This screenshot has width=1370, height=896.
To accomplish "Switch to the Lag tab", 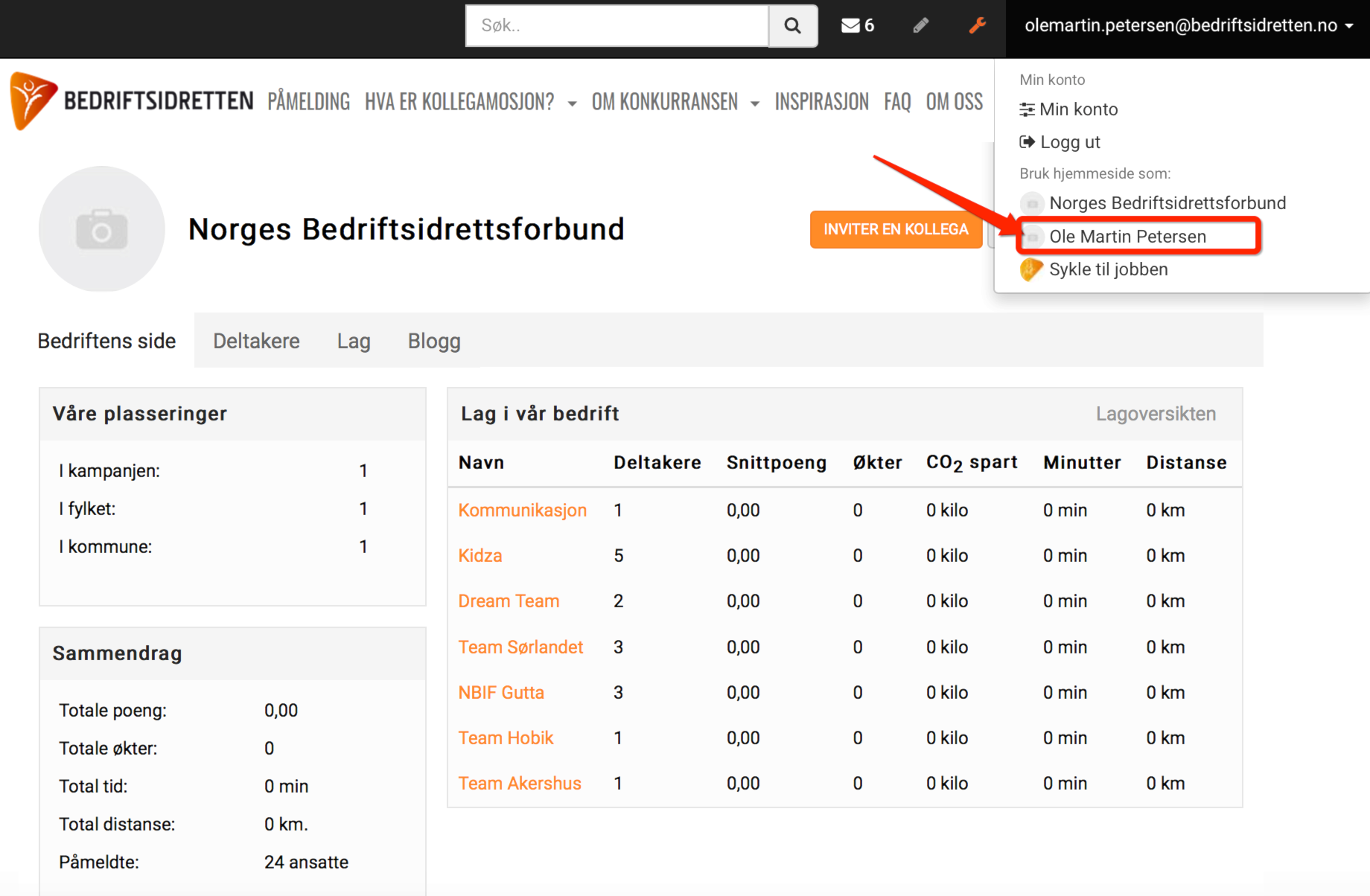I will tap(354, 341).
